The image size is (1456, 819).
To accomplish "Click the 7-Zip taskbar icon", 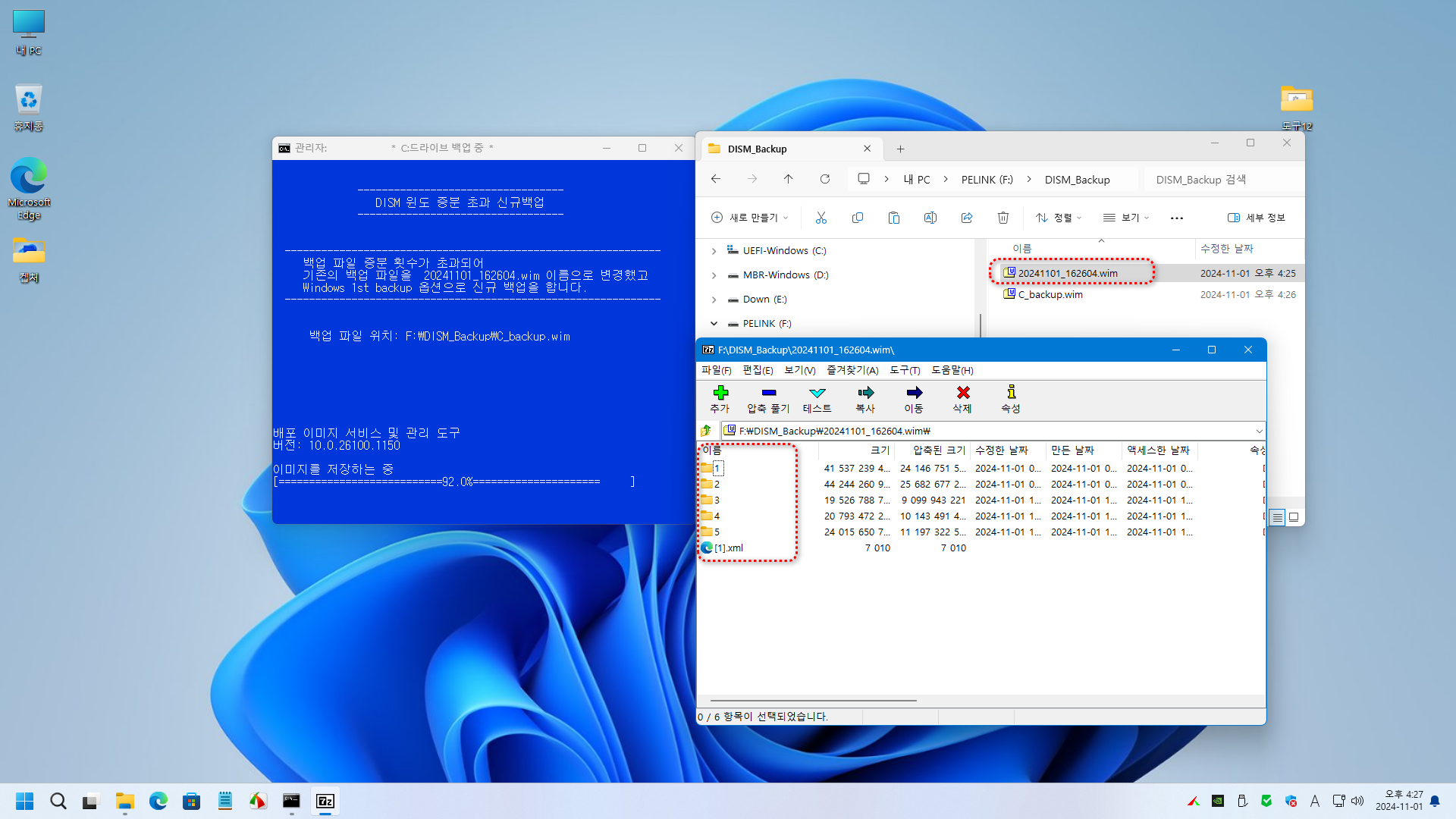I will click(325, 801).
